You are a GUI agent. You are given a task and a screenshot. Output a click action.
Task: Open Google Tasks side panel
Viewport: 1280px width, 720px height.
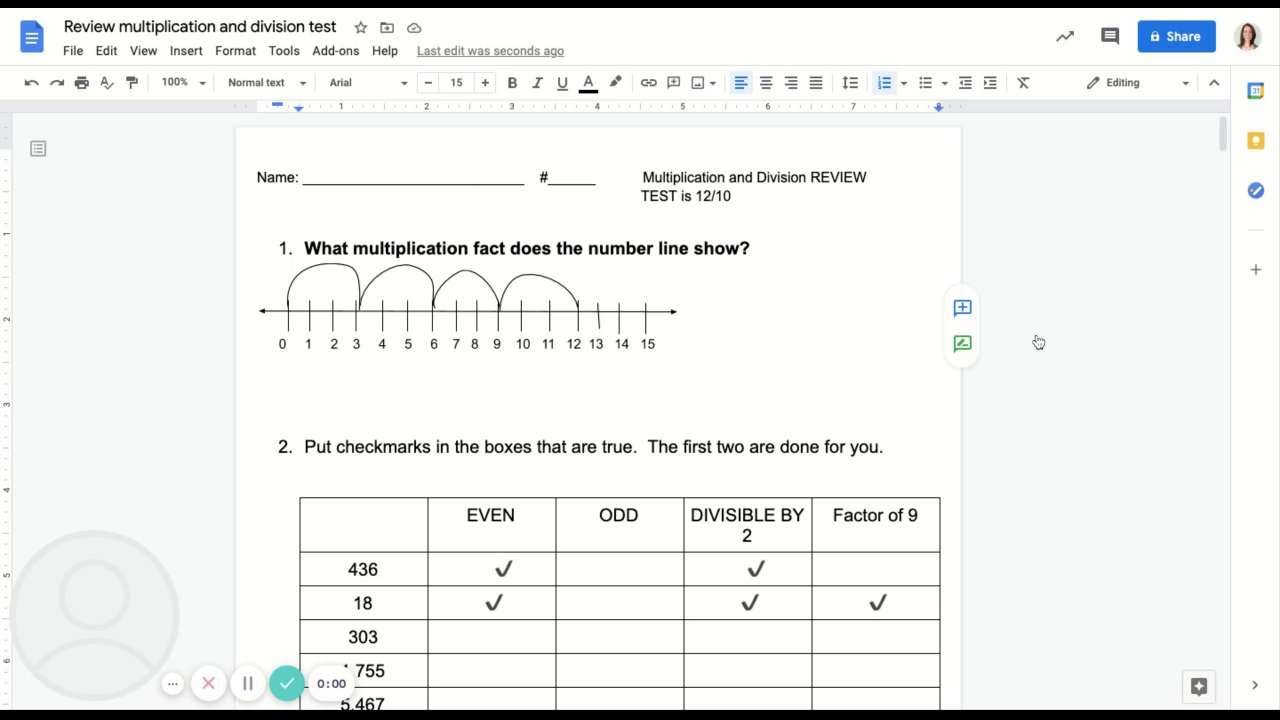[1256, 190]
